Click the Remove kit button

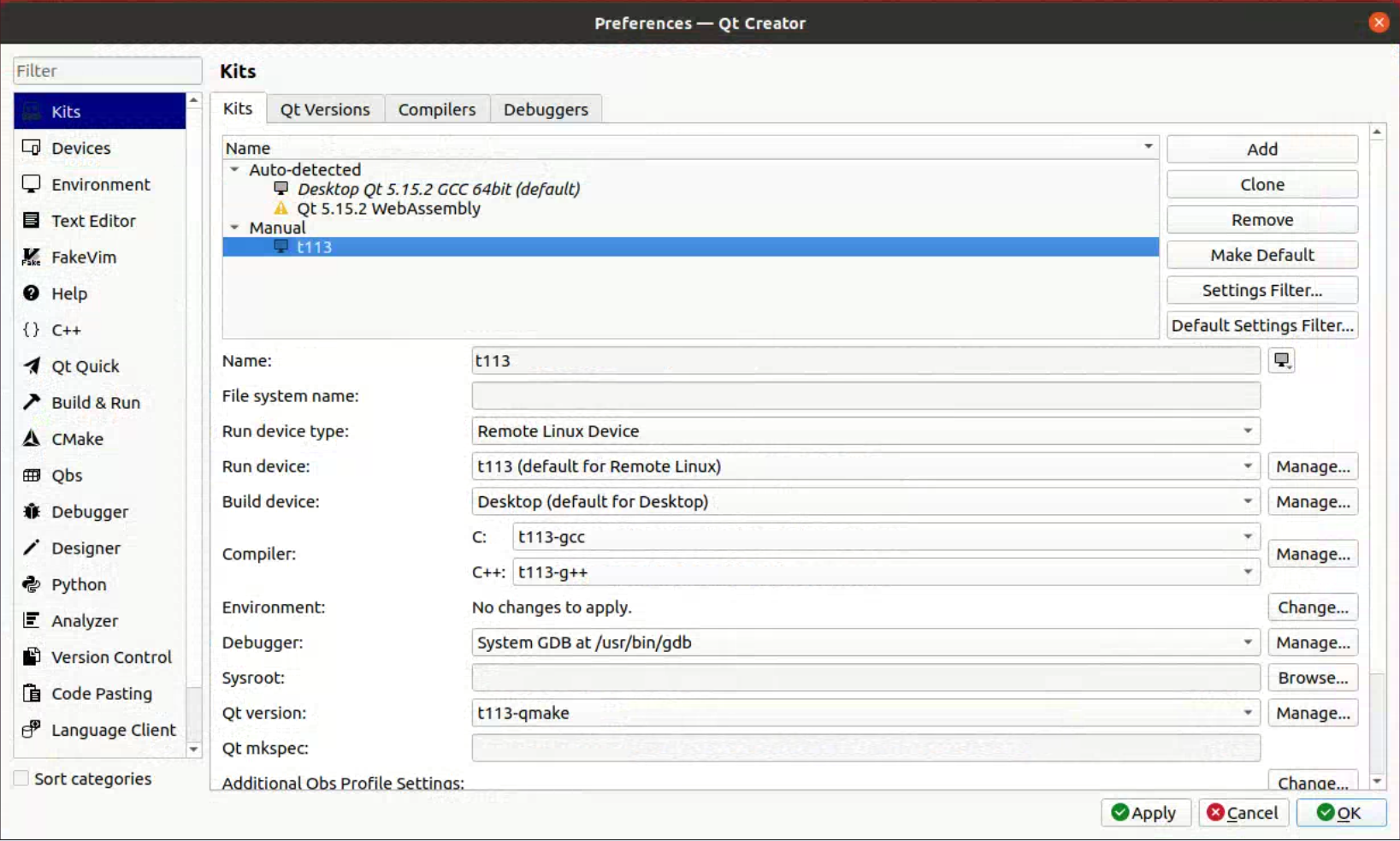tap(1262, 219)
